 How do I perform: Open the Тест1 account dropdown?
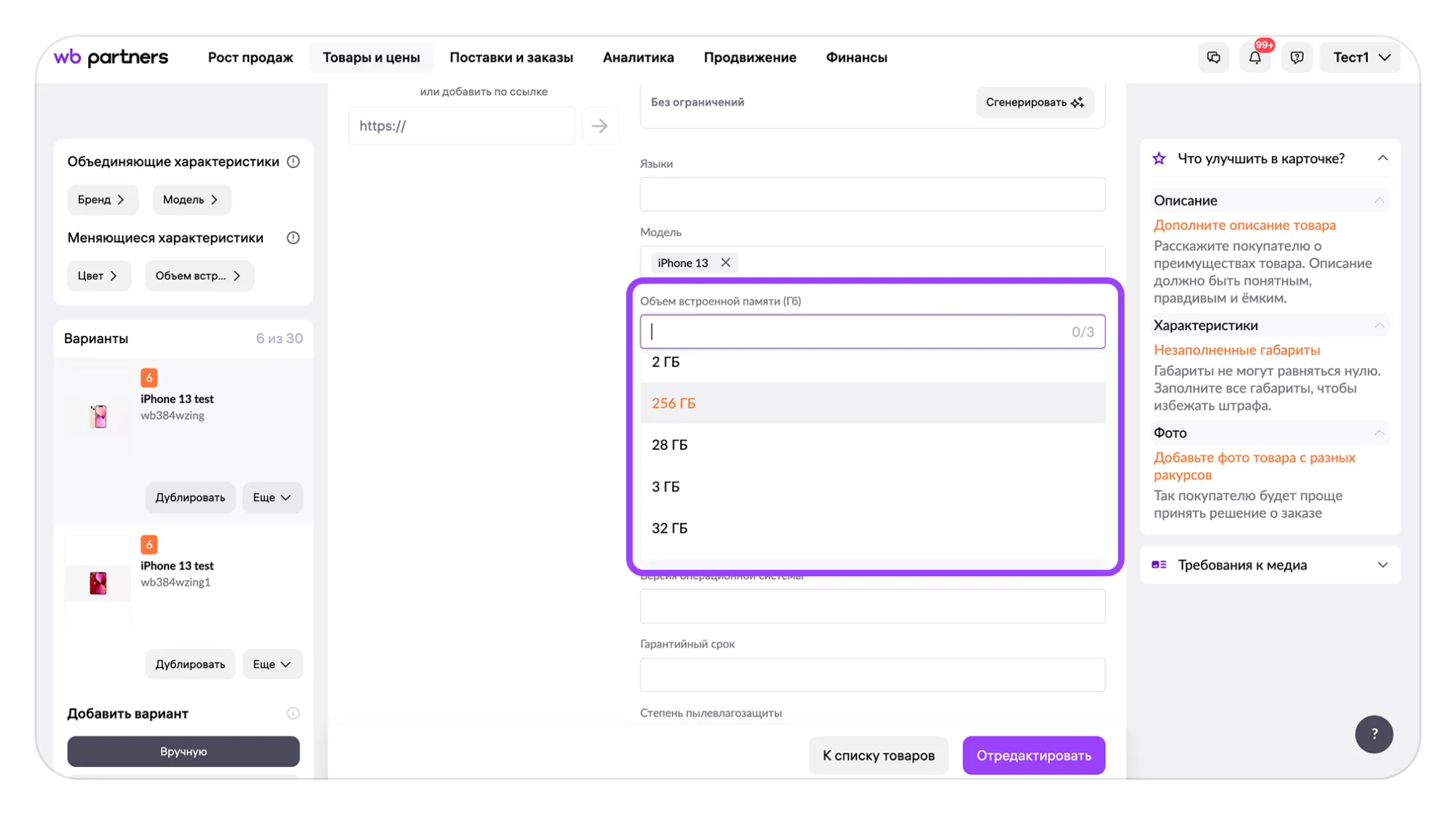[1360, 58]
